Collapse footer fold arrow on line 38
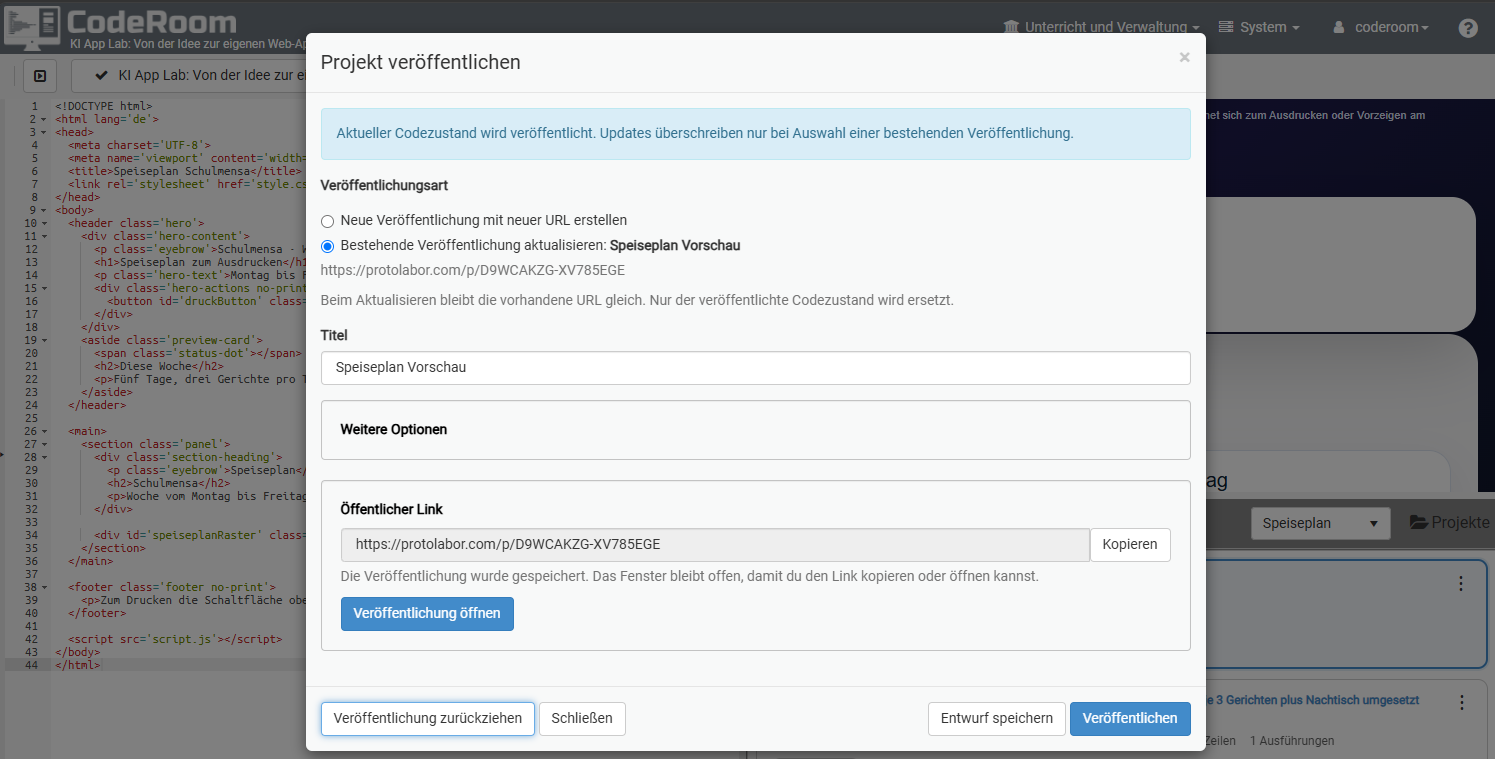This screenshot has height=759, width=1495. pyautogui.click(x=46, y=587)
